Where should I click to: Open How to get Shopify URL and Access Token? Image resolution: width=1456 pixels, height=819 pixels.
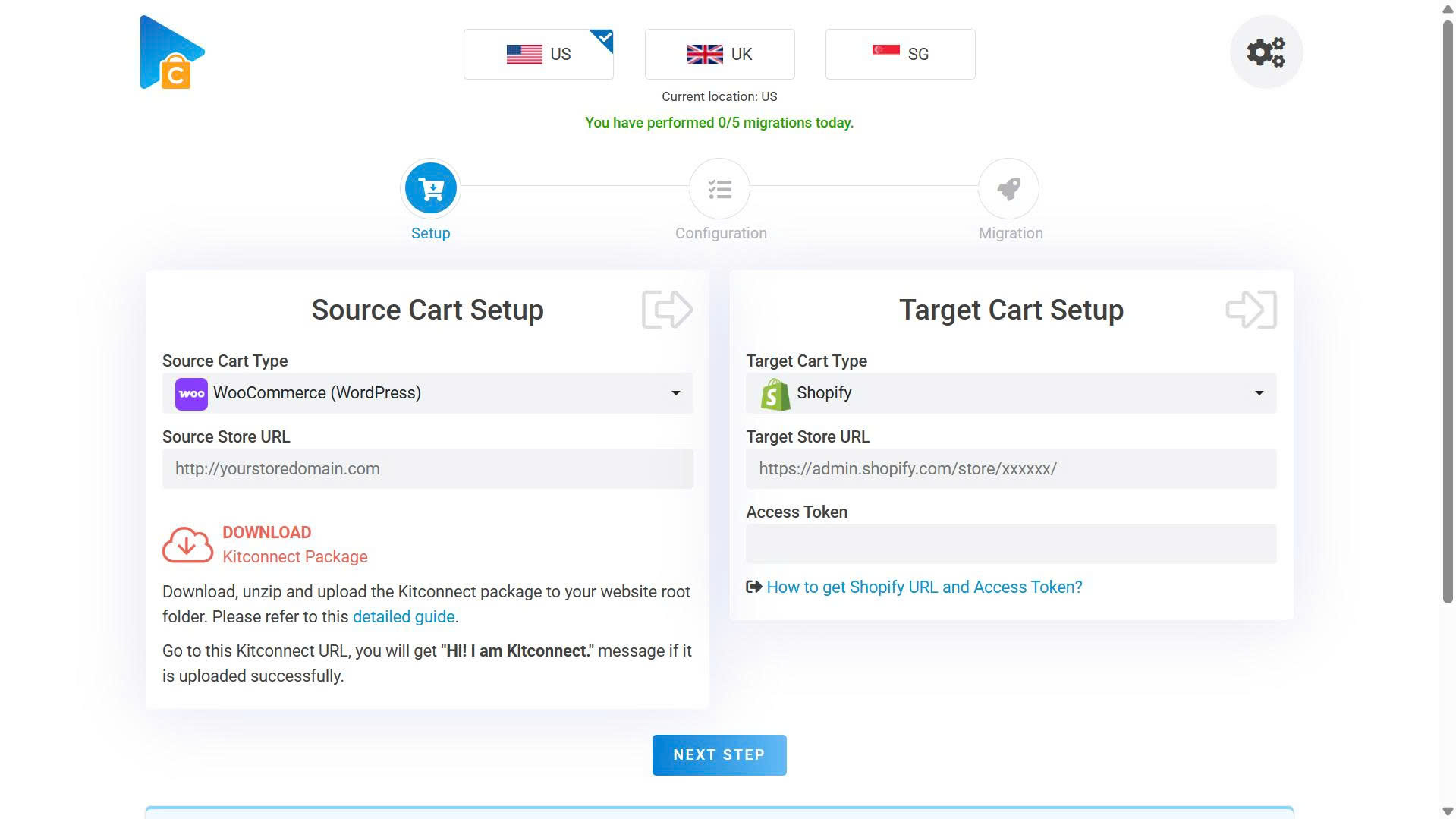(924, 587)
